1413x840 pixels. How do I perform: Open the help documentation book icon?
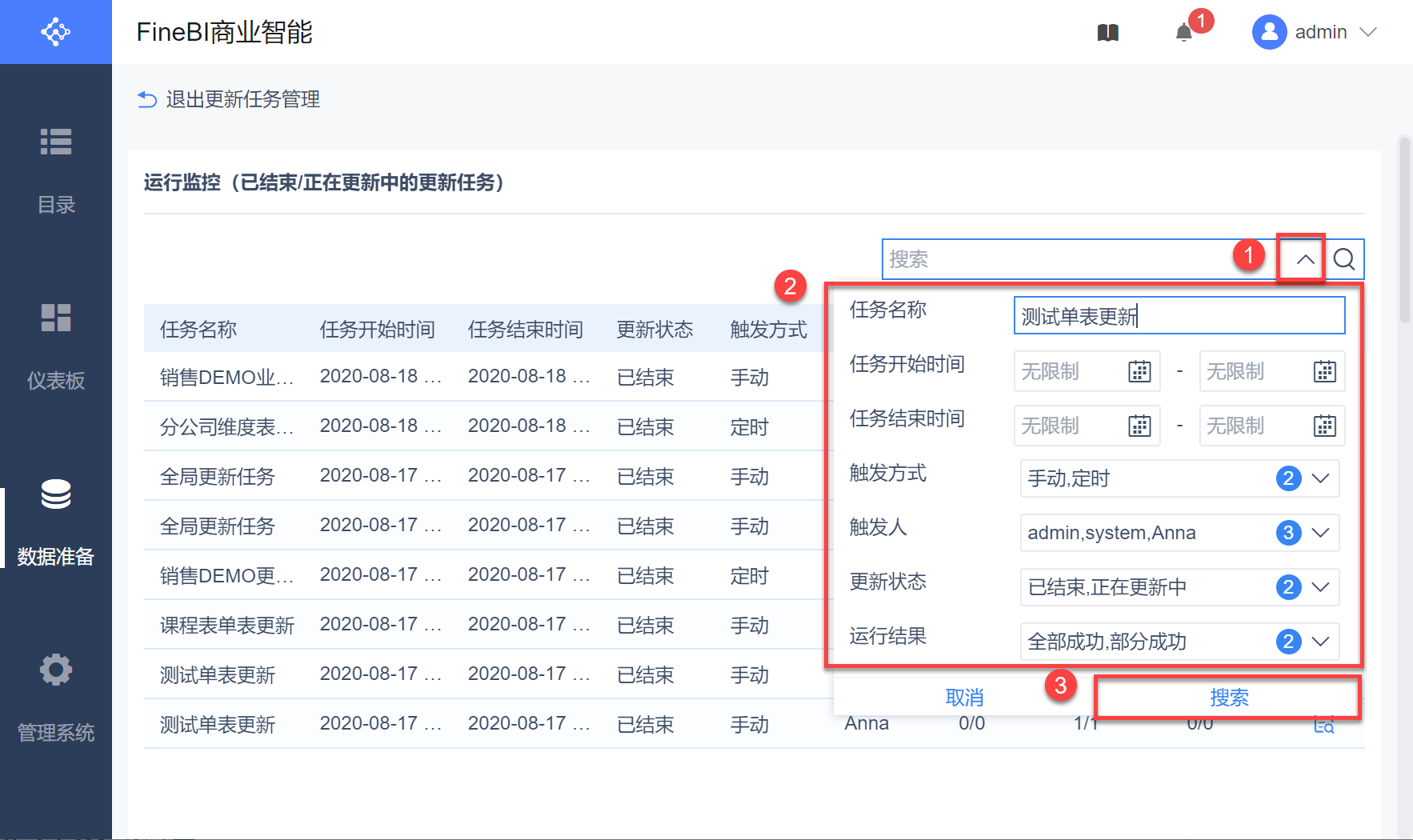(x=1107, y=33)
